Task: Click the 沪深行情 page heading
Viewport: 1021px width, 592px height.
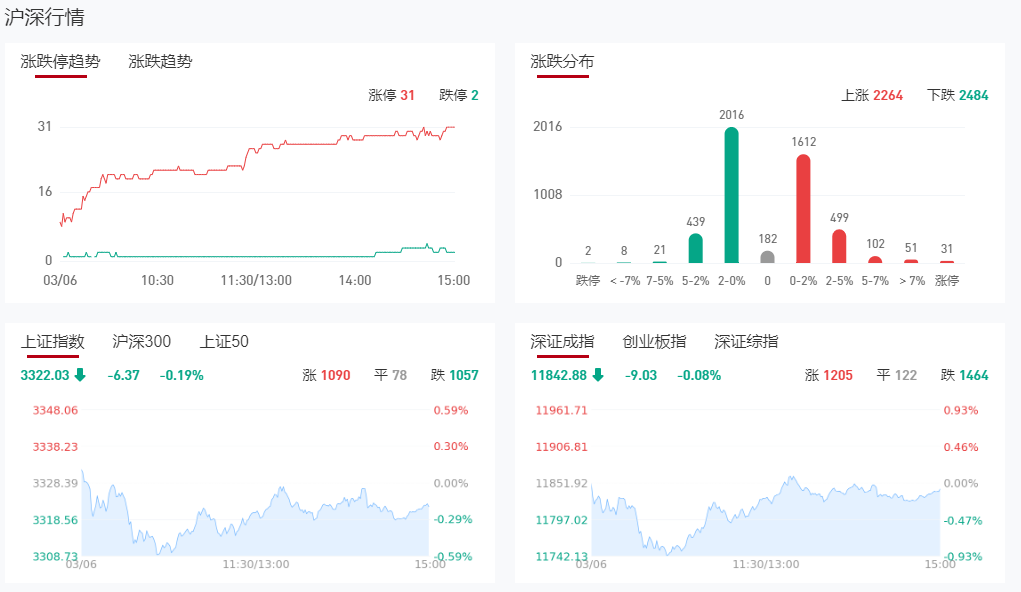Action: [45, 17]
